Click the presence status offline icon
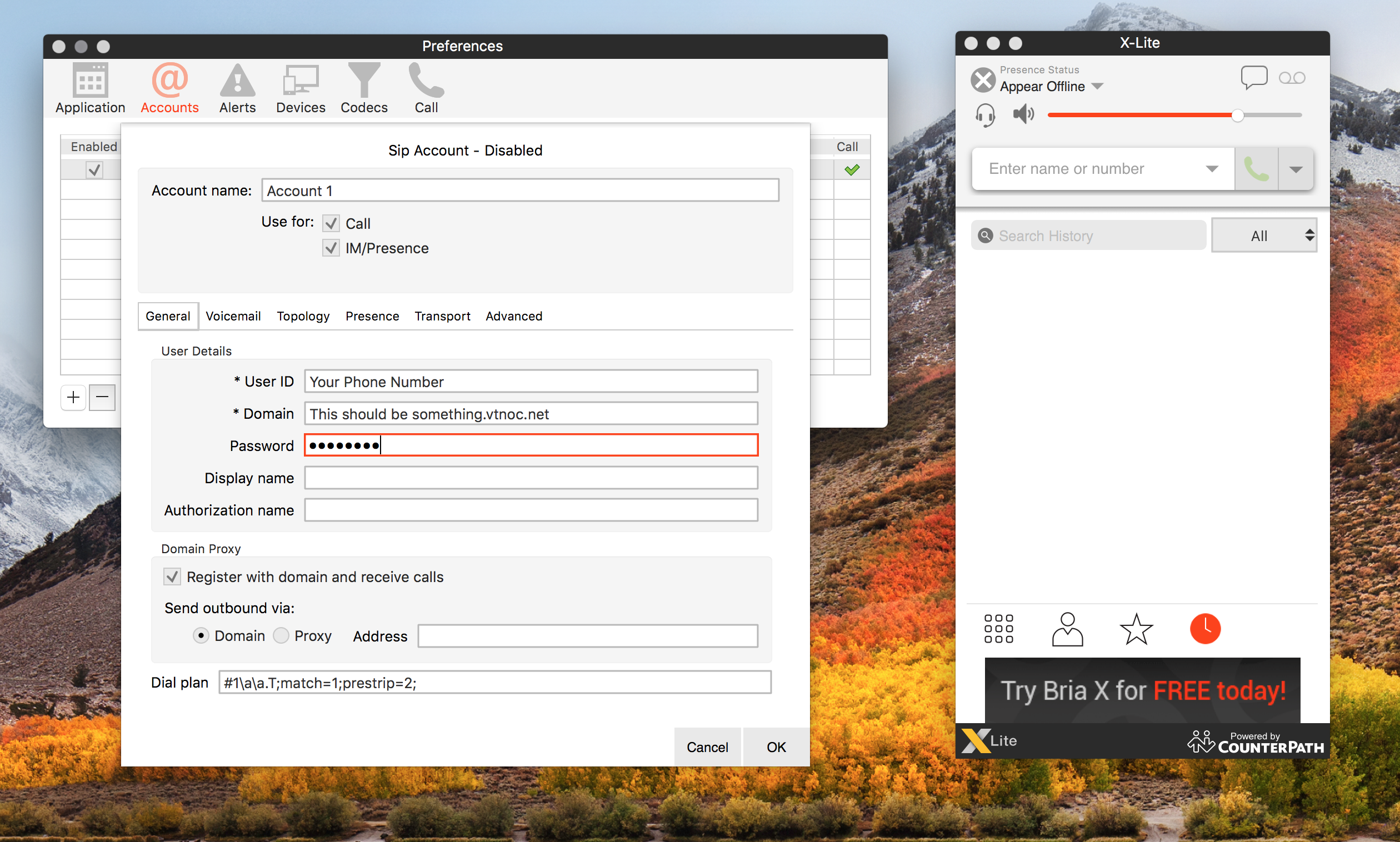 983,79
